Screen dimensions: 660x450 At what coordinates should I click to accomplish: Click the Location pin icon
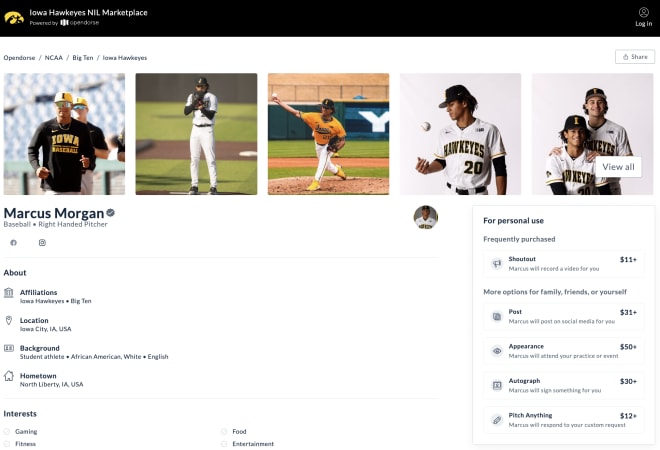pos(8,320)
